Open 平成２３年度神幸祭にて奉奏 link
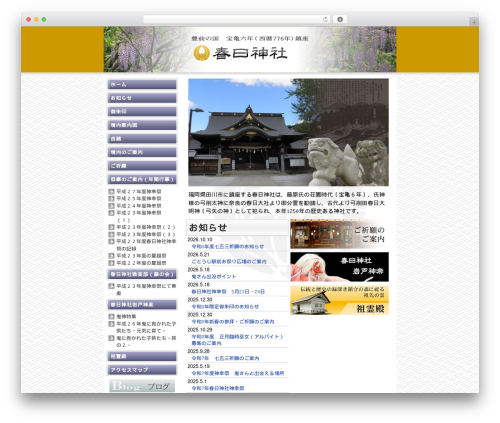This screenshot has width=500, height=423. 146,290
